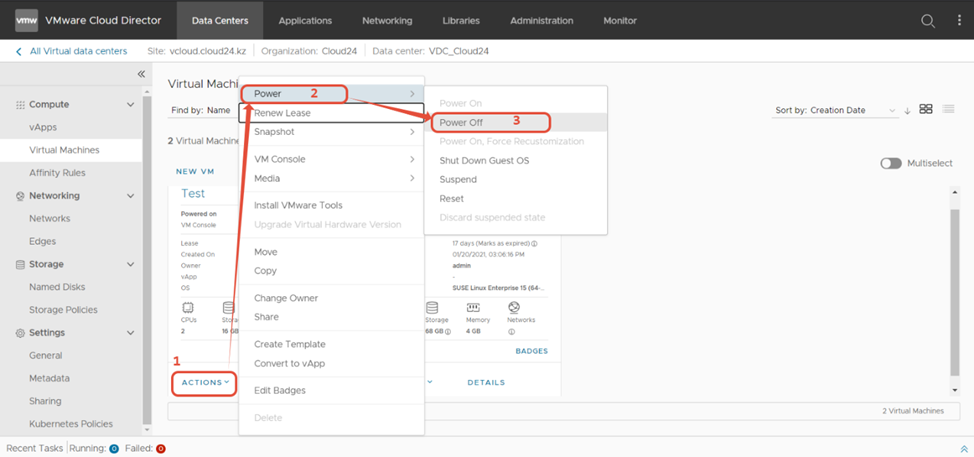Collapse the left sidebar with double chevron
974x457 pixels.
coord(141,74)
